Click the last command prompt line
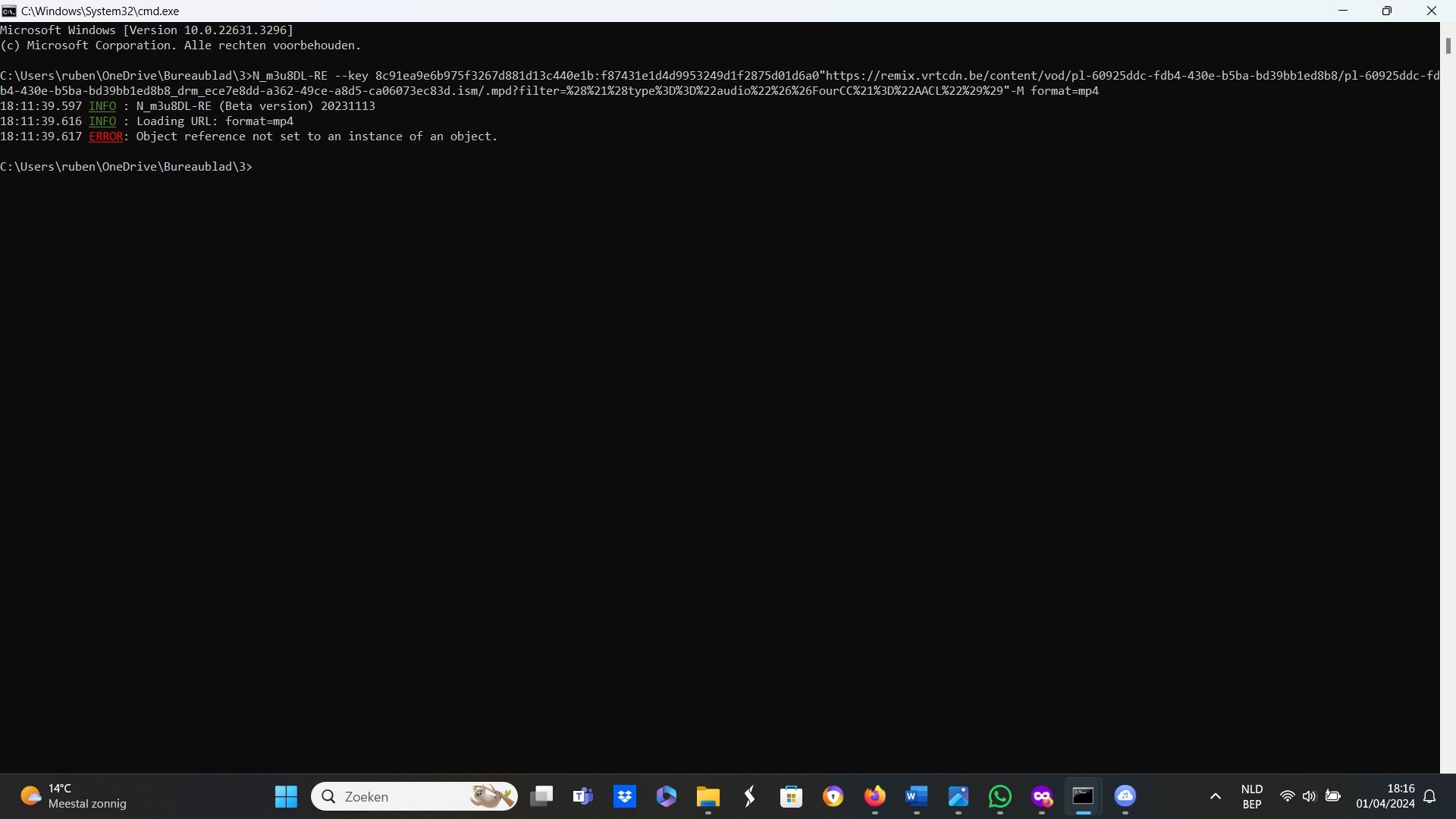The height and width of the screenshot is (819, 1456). point(127,167)
